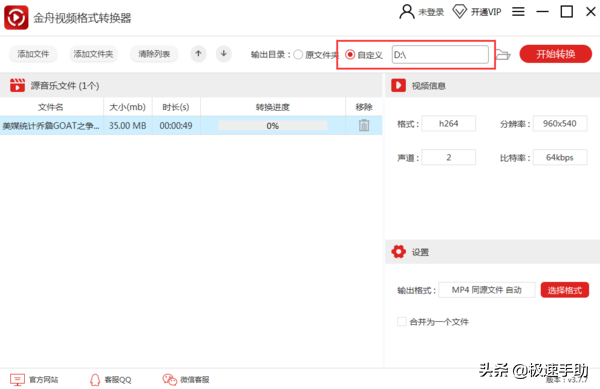
Task: Delete the file row with trash icon
Action: coord(364,125)
